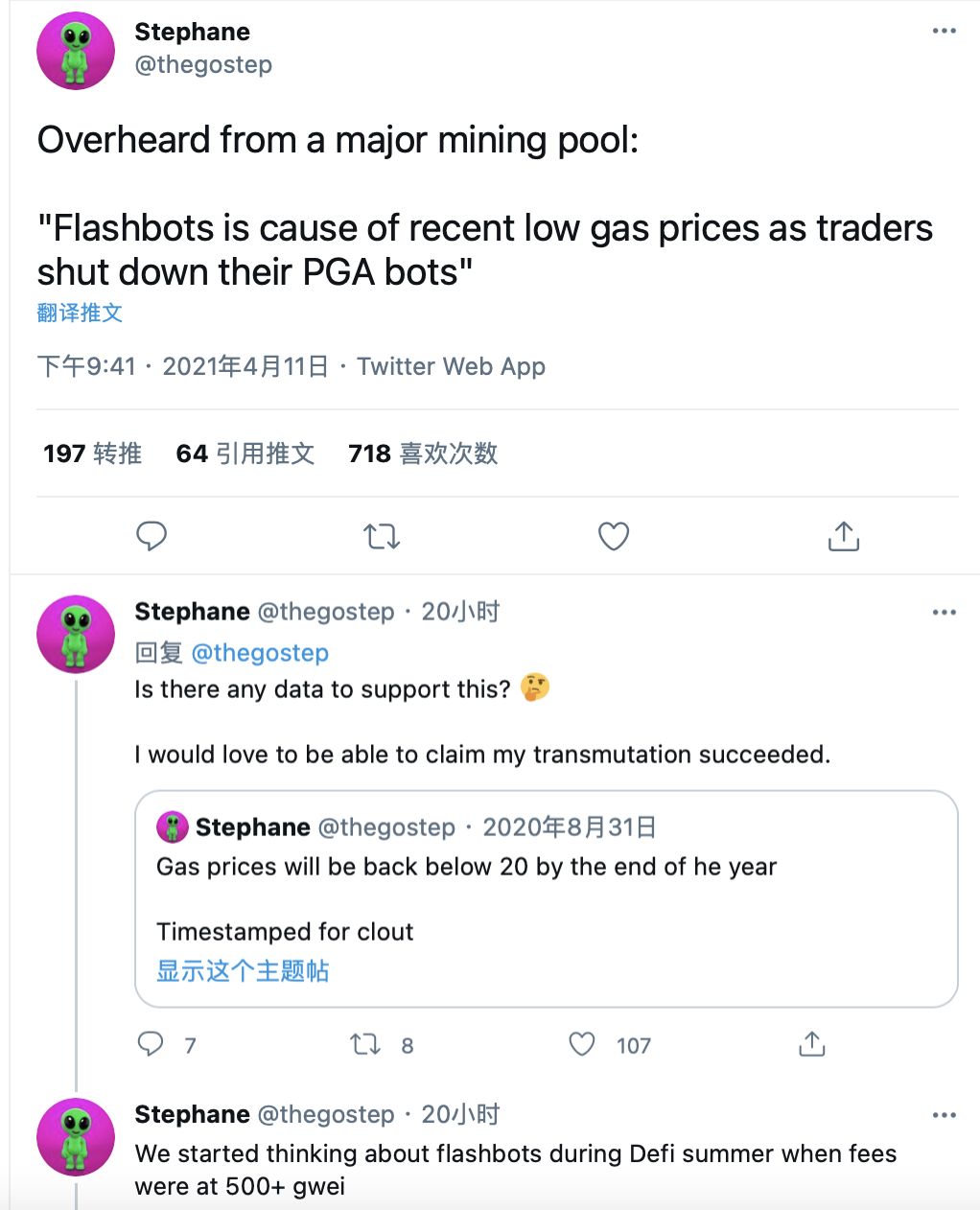This screenshot has height=1210, width=980.
Task: Open Stephane's avatar on the main tweet
Action: [76, 51]
